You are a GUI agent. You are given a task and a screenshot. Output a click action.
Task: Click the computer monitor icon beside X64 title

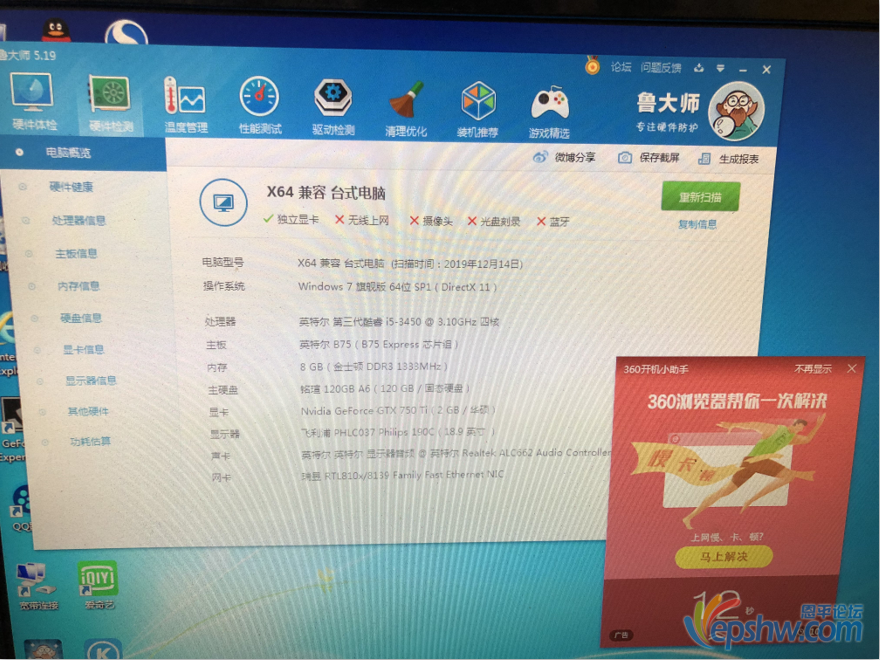click(x=223, y=203)
